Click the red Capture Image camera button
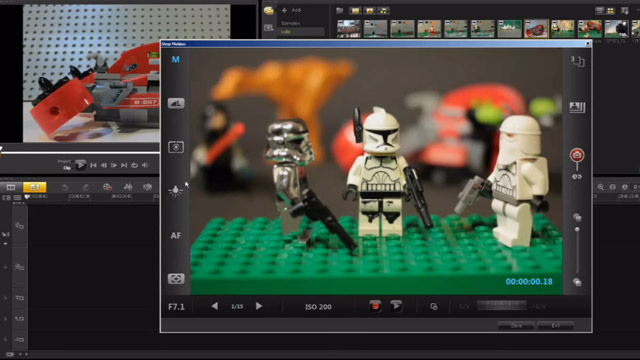The width and height of the screenshot is (640, 360). [x=577, y=155]
